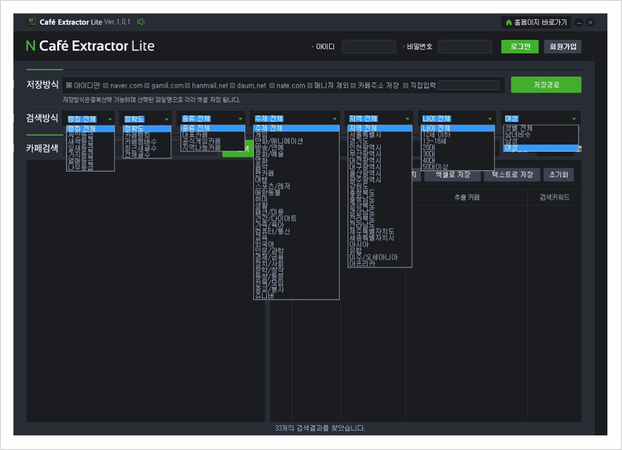The width and height of the screenshot is (622, 450).
Task: Tick the hanmail.net checkbox
Action: tap(188, 85)
